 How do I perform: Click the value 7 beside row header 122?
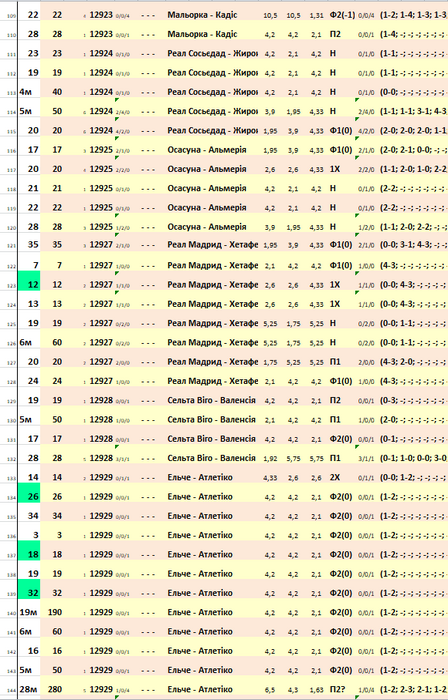[x=35, y=265]
